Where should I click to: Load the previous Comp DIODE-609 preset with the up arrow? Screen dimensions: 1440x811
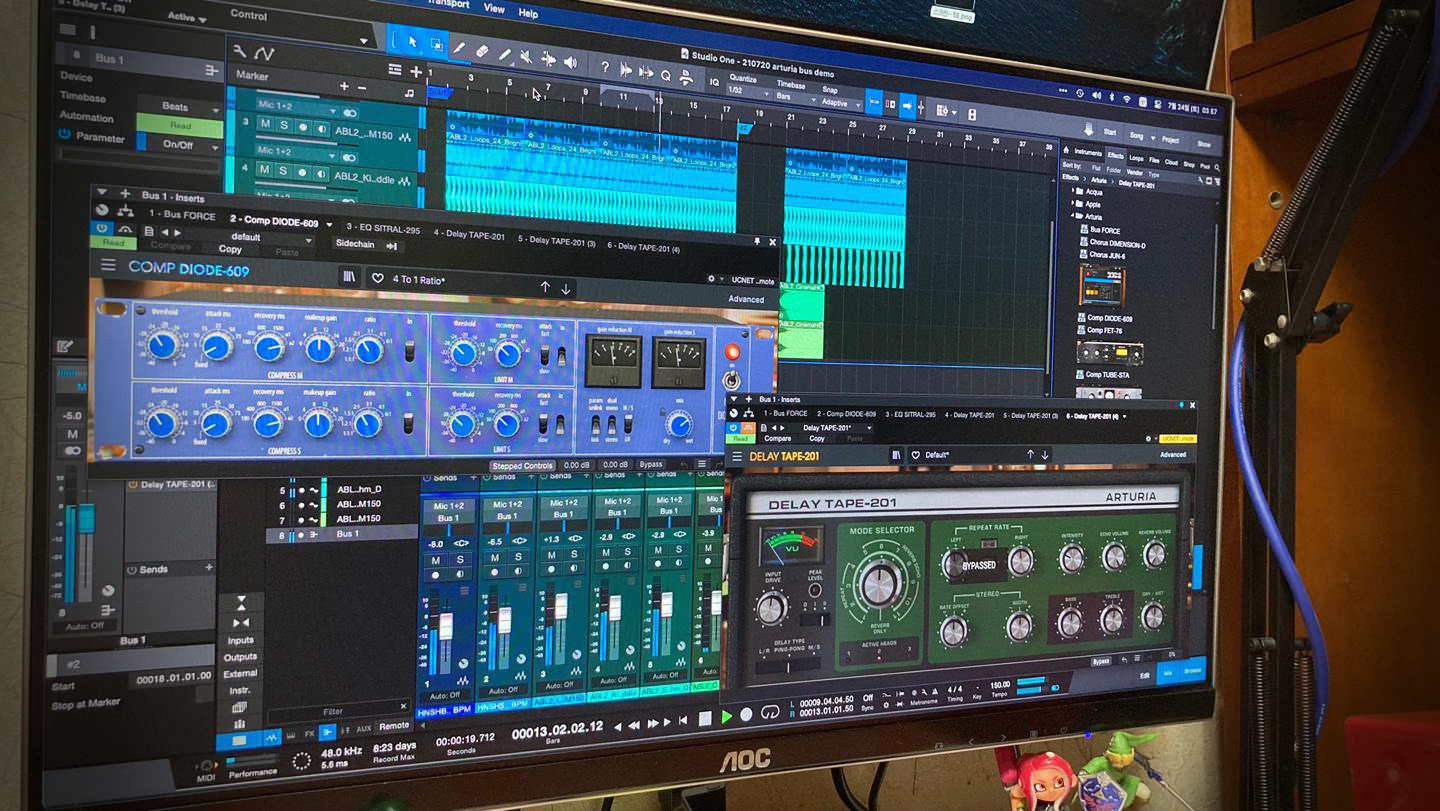tap(545, 286)
